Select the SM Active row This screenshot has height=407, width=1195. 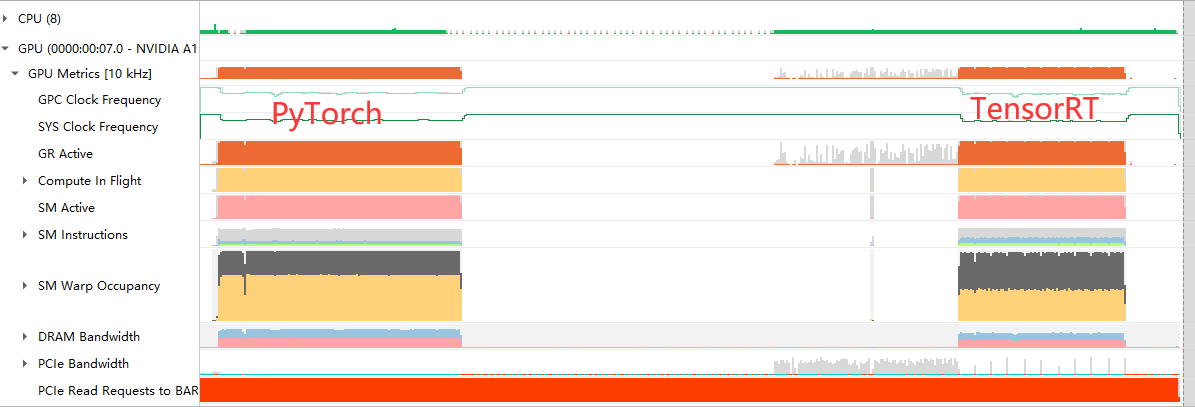coord(66,208)
